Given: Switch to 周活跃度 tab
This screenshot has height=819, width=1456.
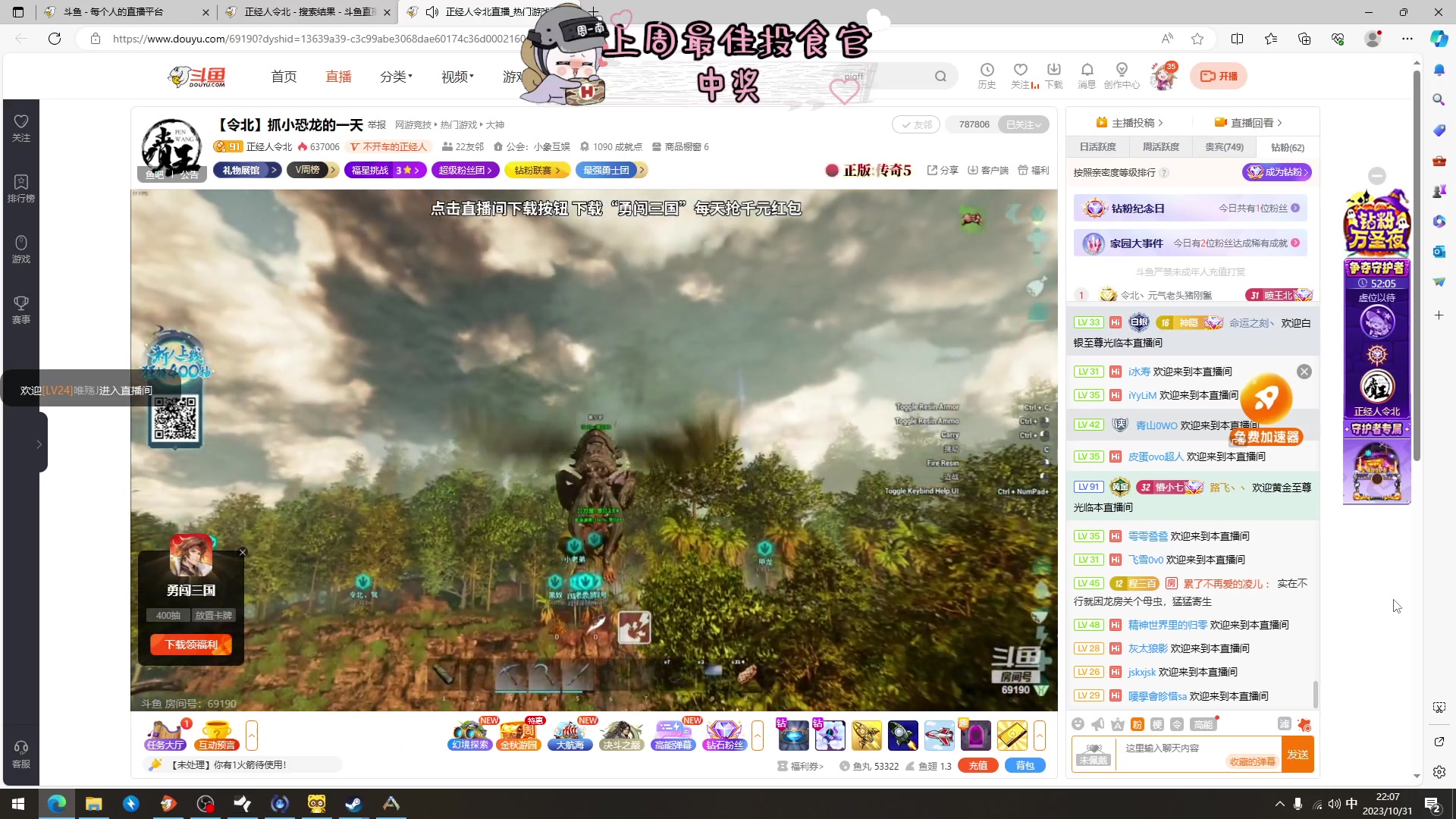Looking at the screenshot, I should [x=1161, y=147].
